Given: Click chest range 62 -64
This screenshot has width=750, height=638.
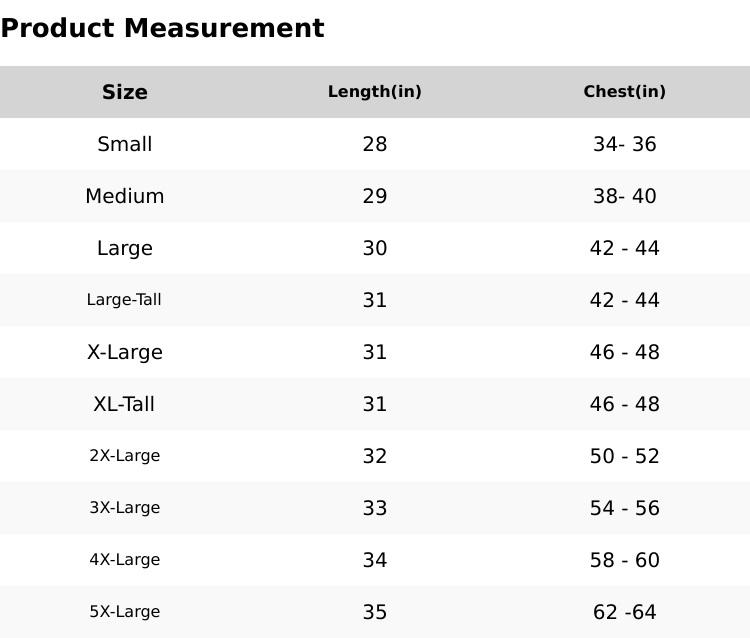Looking at the screenshot, I should [x=625, y=612].
